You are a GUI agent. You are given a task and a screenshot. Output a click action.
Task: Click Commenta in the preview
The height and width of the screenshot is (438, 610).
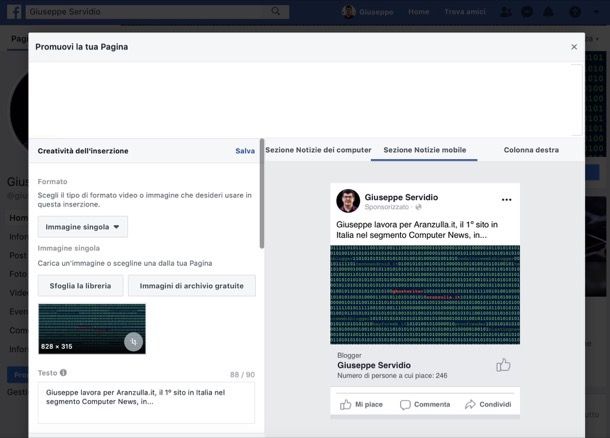click(425, 405)
